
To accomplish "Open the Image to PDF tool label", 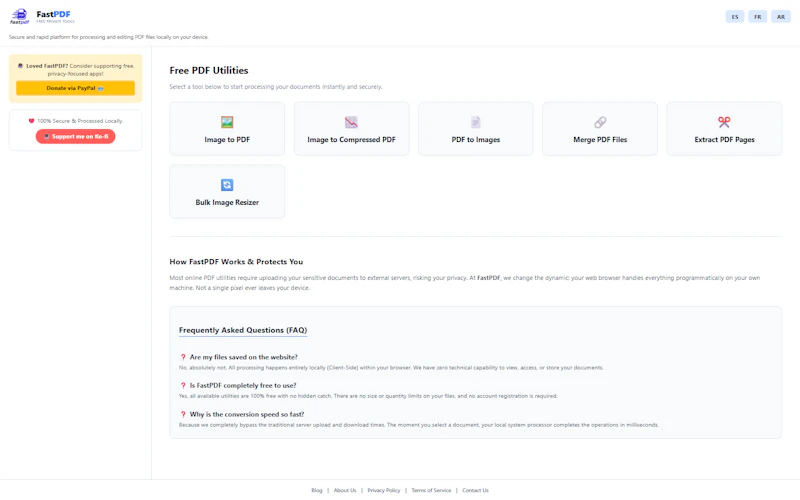I will click(227, 139).
